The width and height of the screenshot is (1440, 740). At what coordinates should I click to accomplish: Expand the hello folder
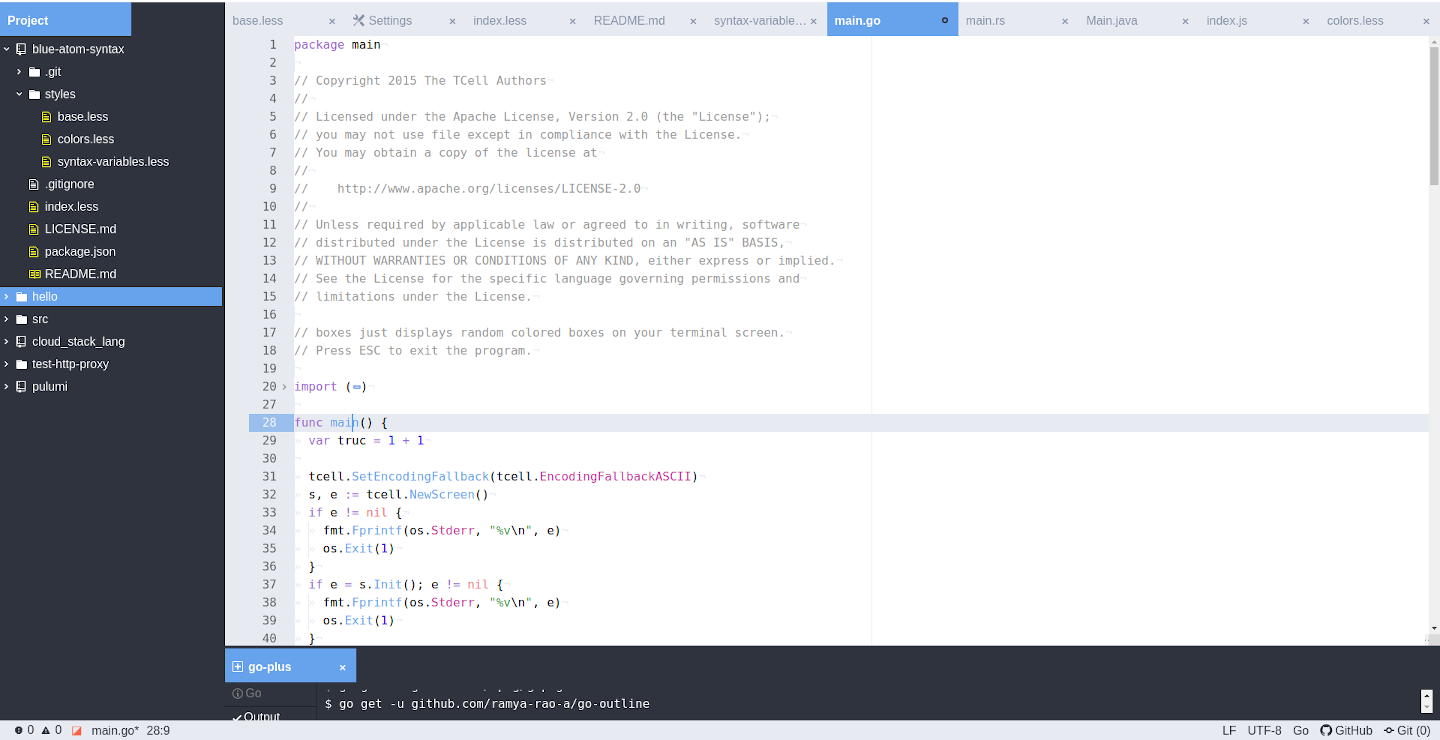[6, 297]
